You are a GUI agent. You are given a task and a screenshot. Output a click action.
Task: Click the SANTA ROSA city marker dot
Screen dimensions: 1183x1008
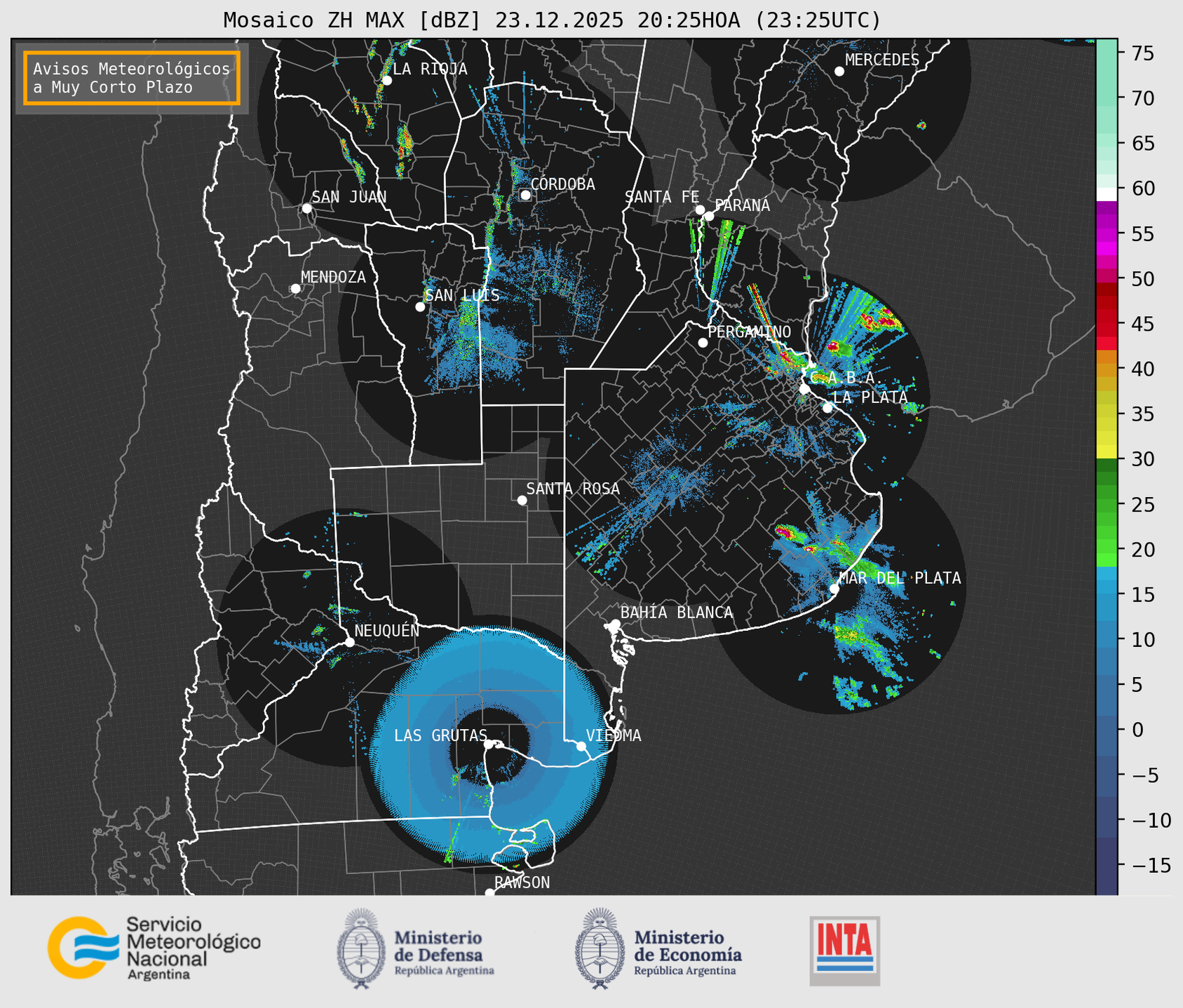[x=522, y=500]
